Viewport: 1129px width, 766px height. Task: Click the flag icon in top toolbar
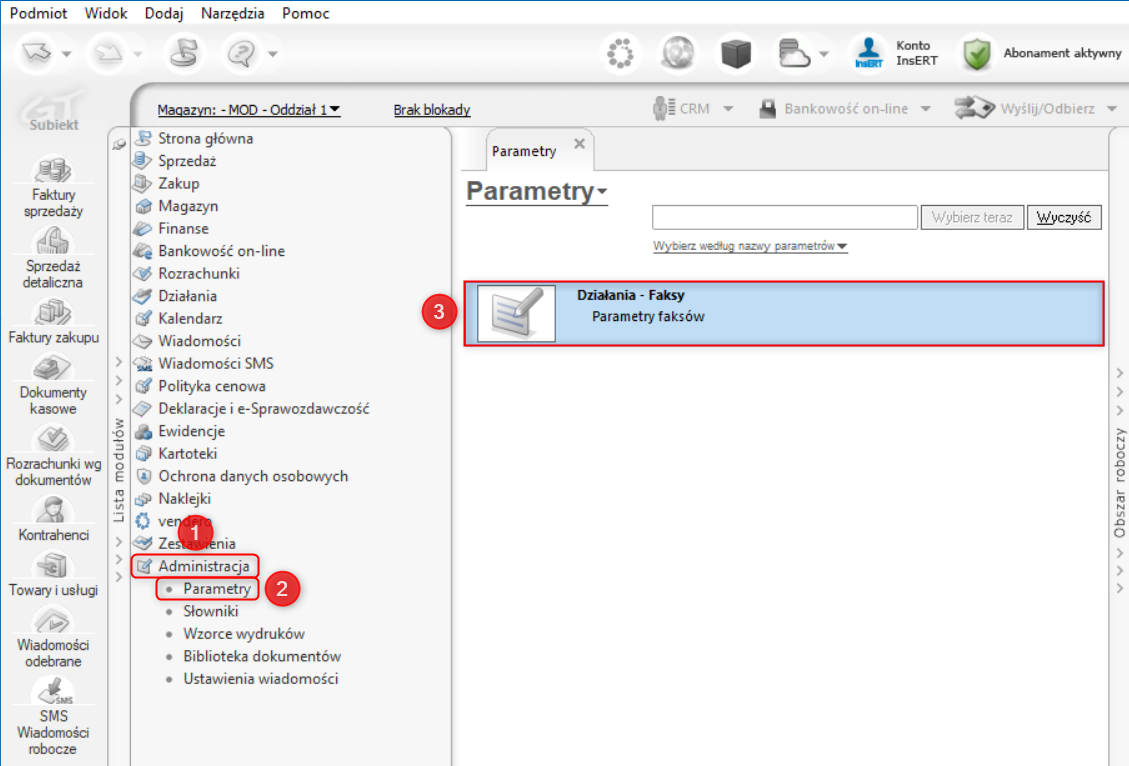click(184, 53)
